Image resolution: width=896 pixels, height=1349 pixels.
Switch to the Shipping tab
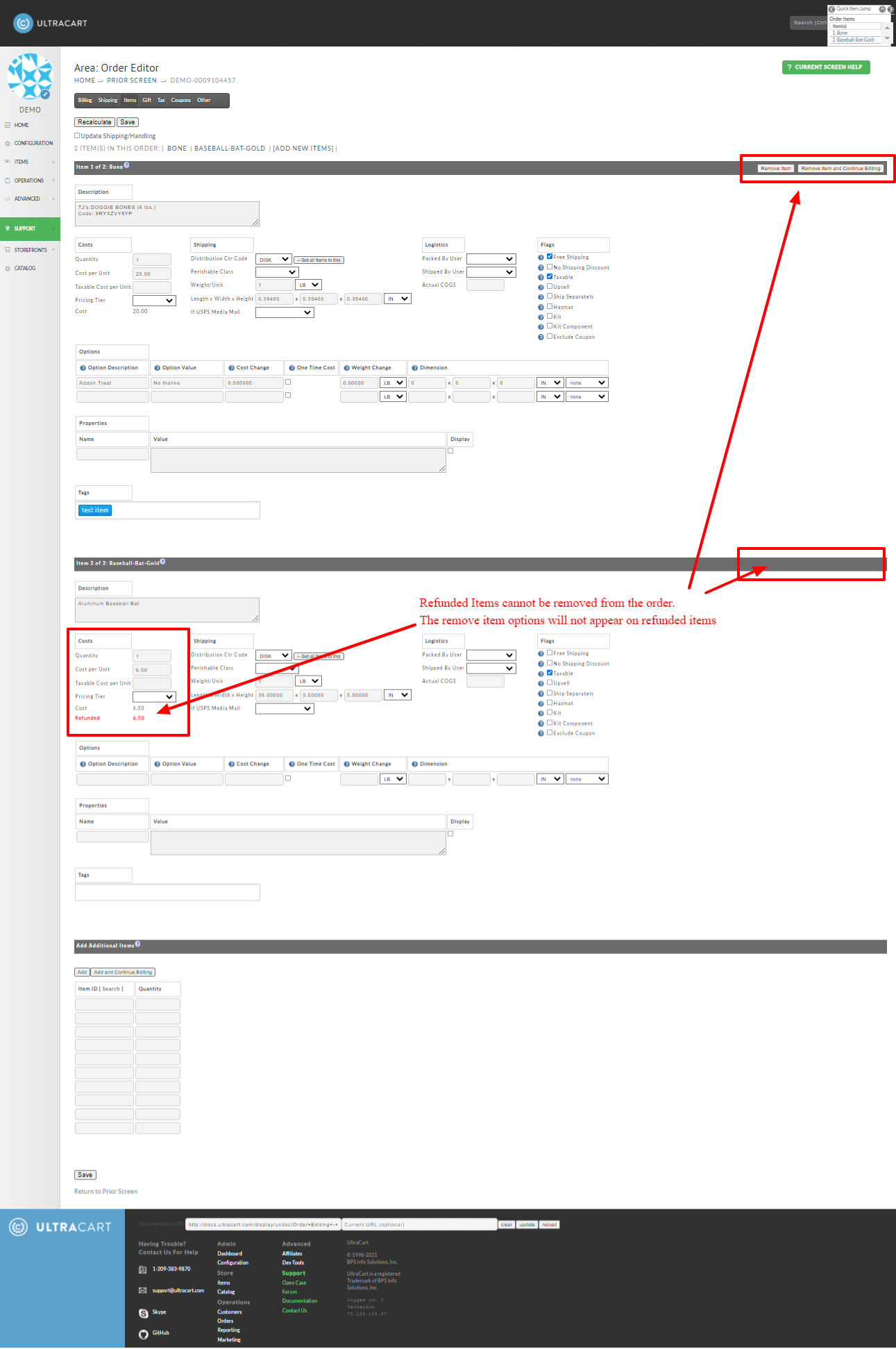pyautogui.click(x=108, y=101)
